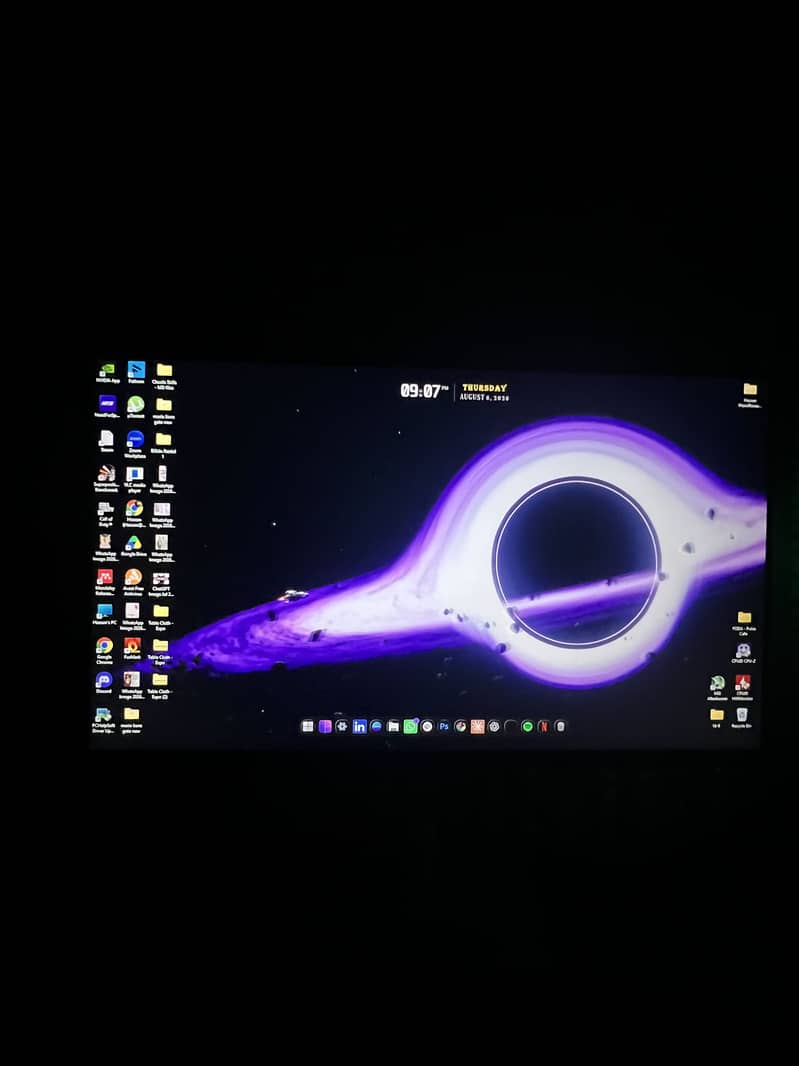Image resolution: width=799 pixels, height=1066 pixels.
Task: Open the Hassan's PC desktop icon
Action: click(105, 615)
